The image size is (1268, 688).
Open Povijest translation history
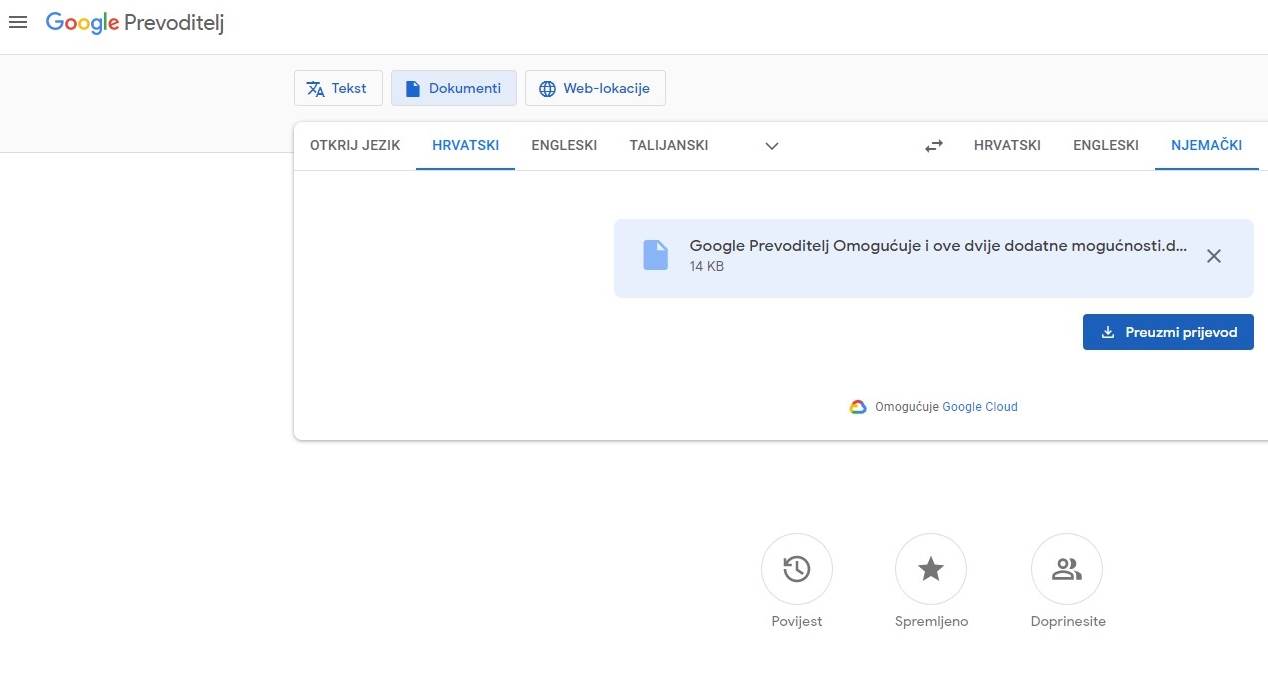point(797,570)
